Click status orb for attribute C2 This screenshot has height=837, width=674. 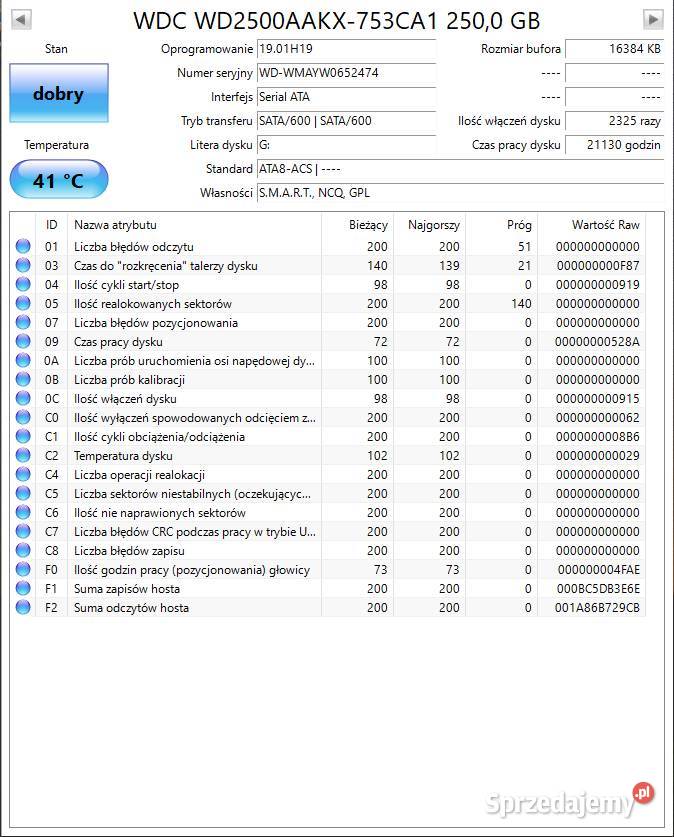pyautogui.click(x=23, y=455)
